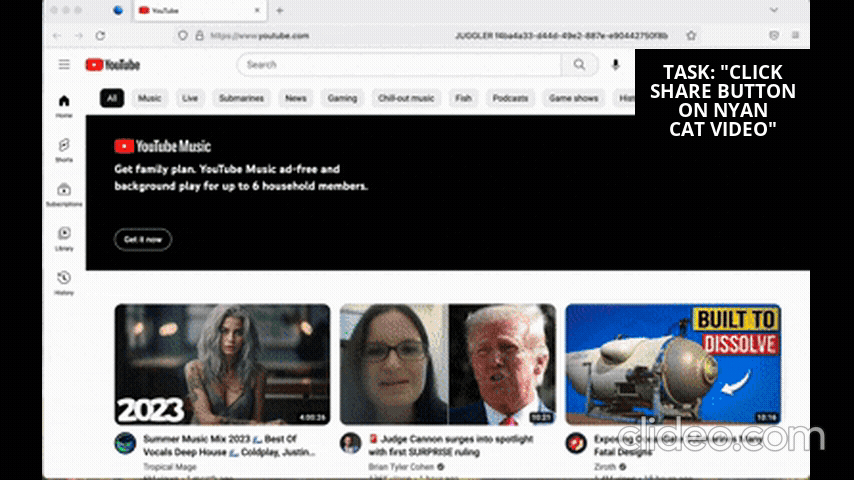The height and width of the screenshot is (480, 854).
Task: Select the Live filter chip
Action: [190, 98]
